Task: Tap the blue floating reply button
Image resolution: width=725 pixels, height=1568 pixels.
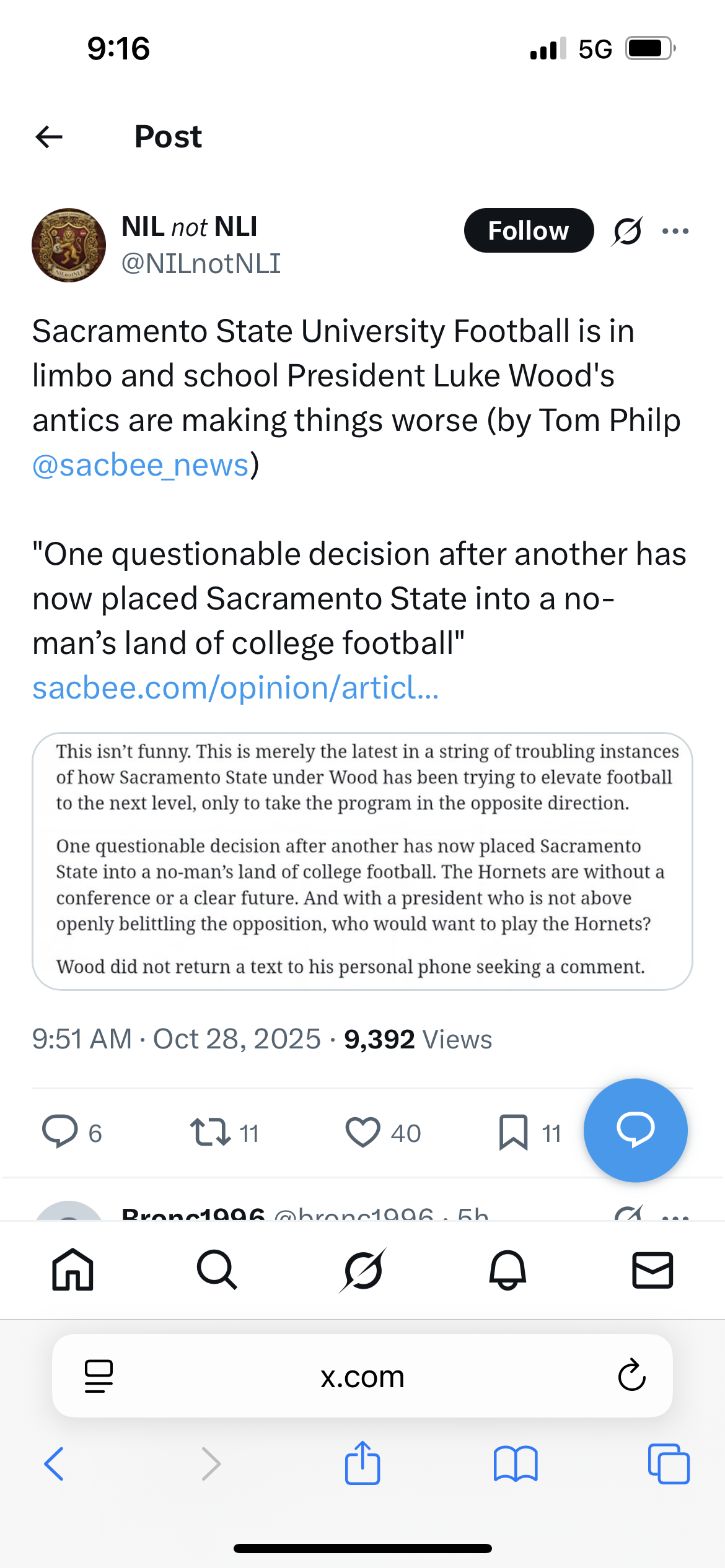Action: [x=635, y=1130]
